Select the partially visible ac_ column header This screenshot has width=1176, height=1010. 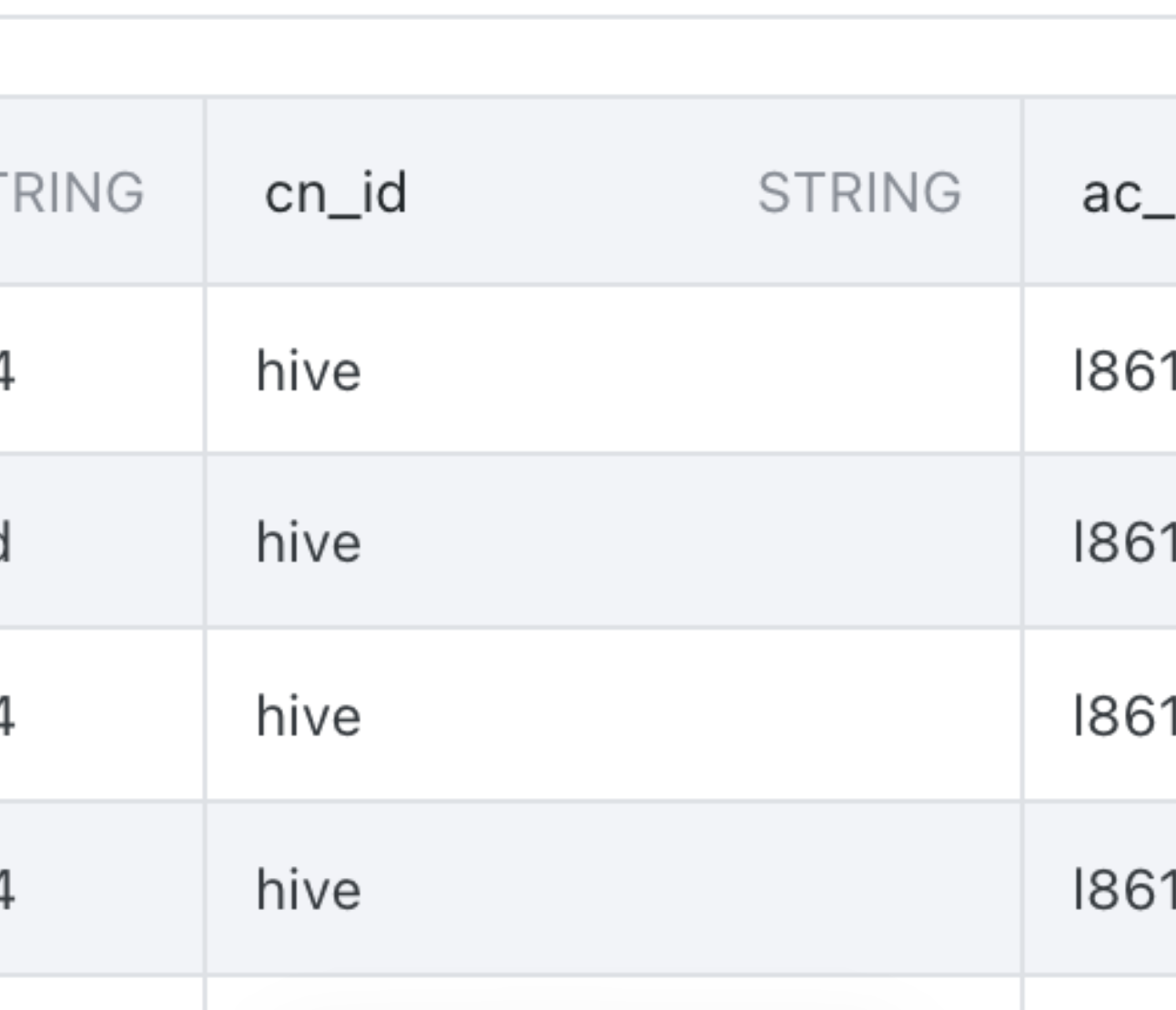pos(1127,193)
